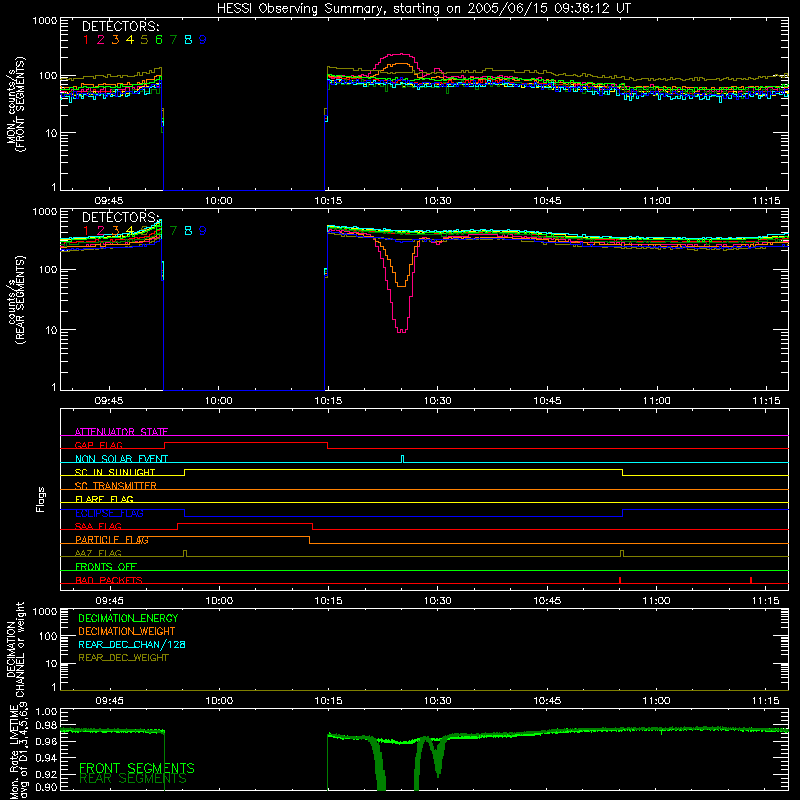Click '11:00' tick label under front segments plot

coord(656,200)
